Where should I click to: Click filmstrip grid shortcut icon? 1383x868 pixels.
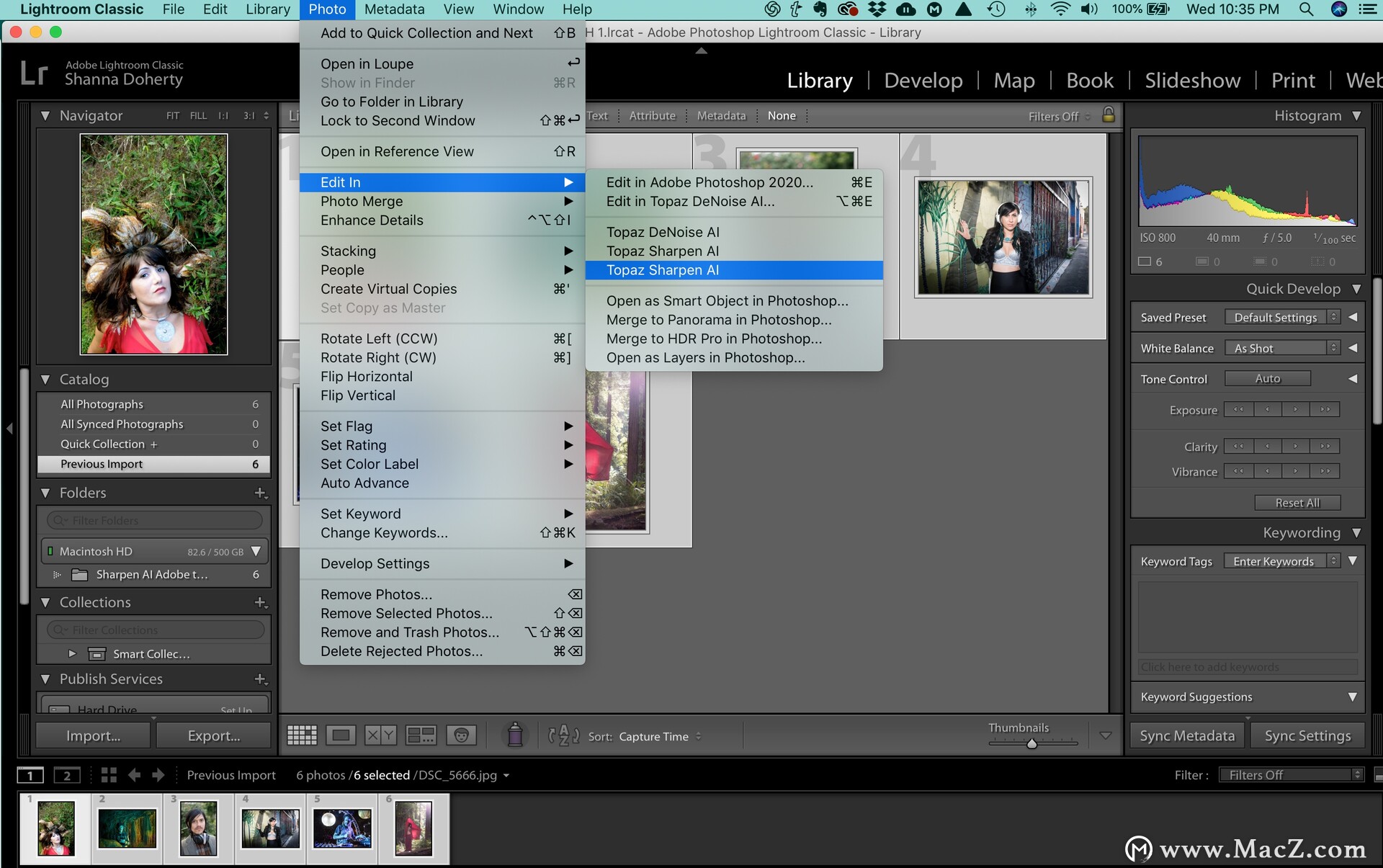coord(109,775)
